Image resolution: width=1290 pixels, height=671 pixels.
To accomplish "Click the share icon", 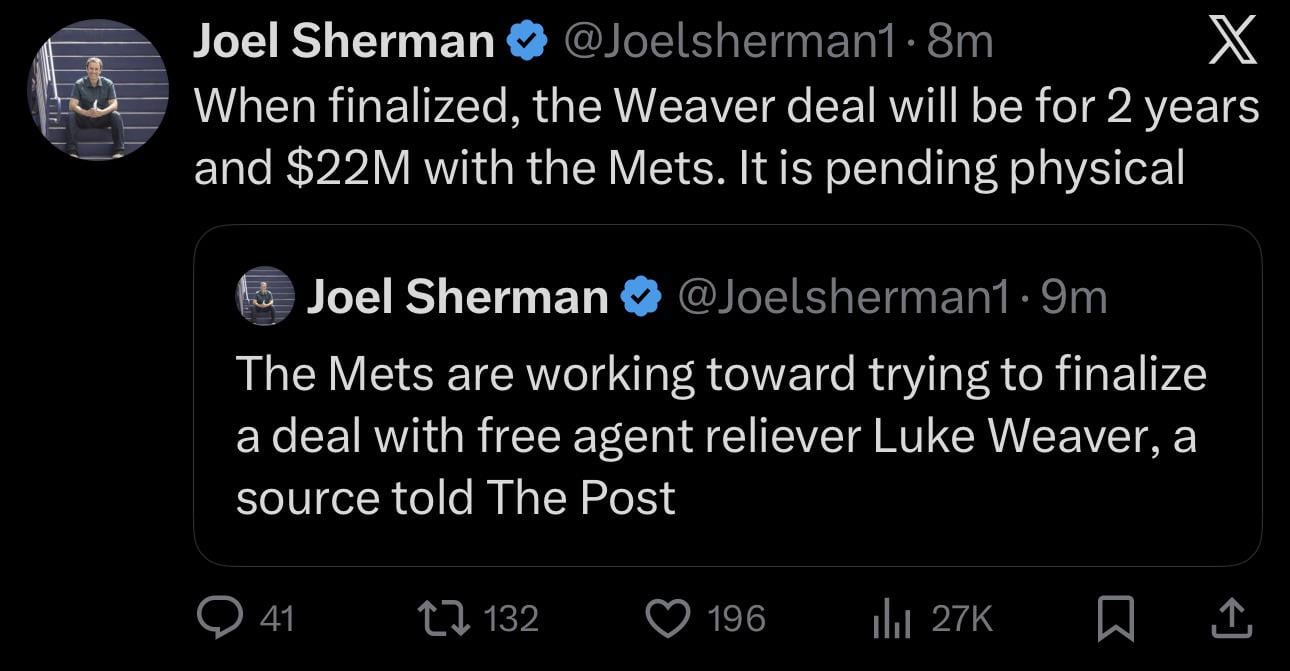I will tap(1230, 617).
